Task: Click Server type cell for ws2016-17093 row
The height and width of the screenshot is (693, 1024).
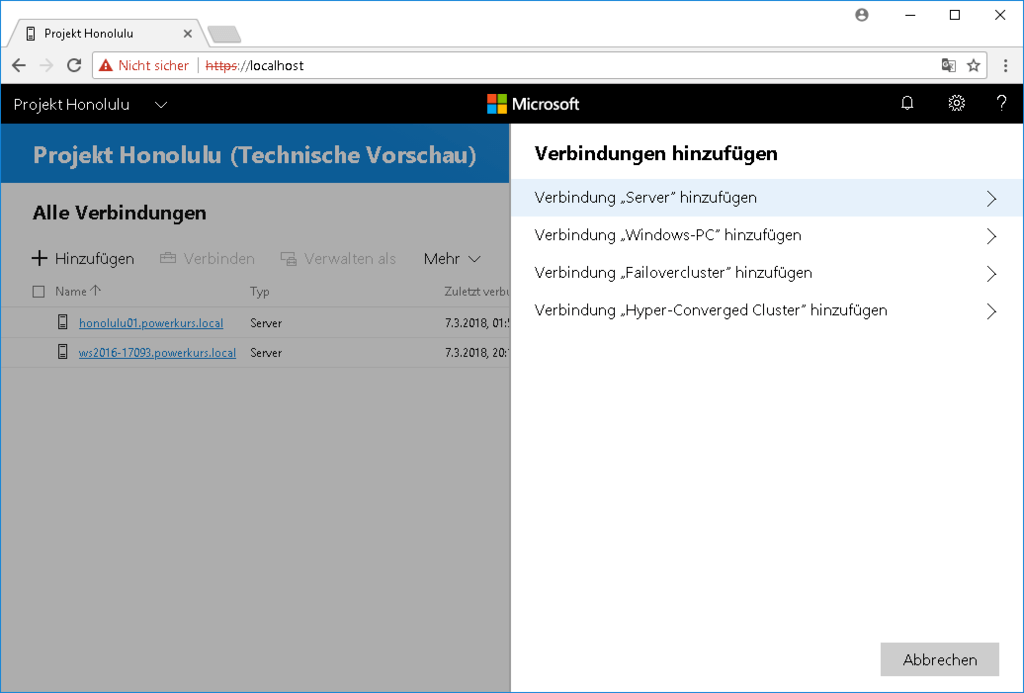Action: pyautogui.click(x=266, y=353)
